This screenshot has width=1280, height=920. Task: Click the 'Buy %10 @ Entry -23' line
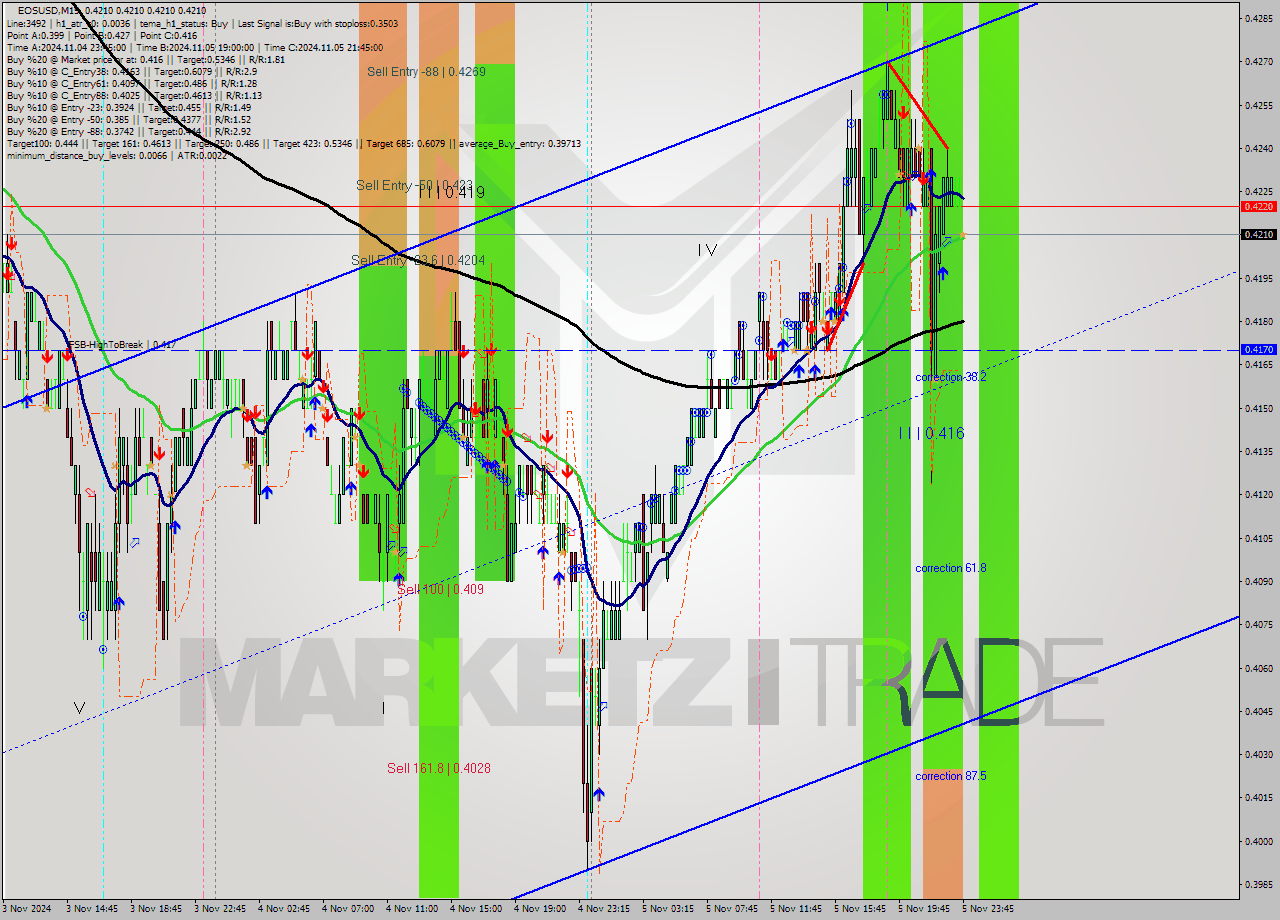[x=128, y=107]
